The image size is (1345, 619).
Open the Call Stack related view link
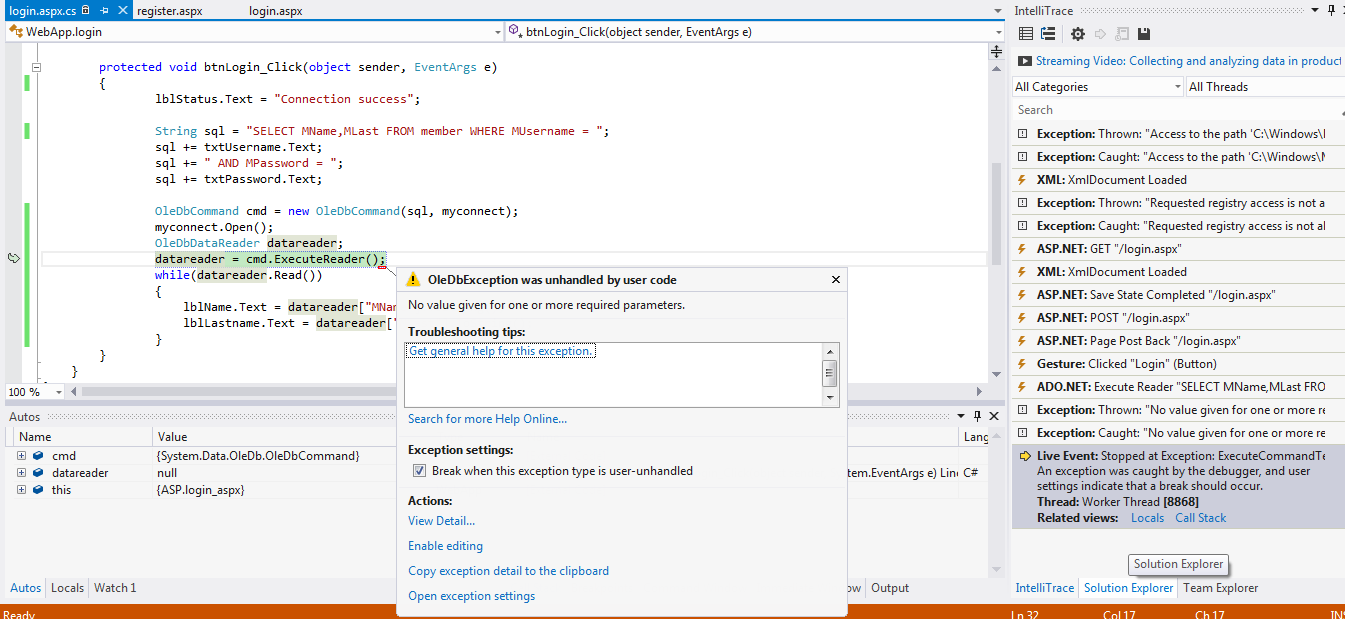pos(1200,518)
